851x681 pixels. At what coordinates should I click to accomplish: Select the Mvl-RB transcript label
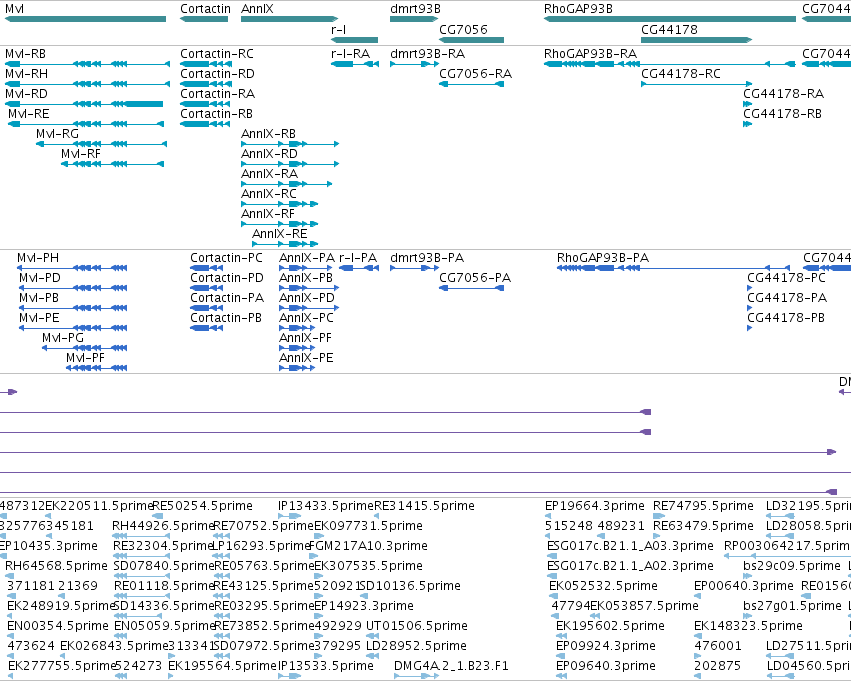[x=26, y=54]
